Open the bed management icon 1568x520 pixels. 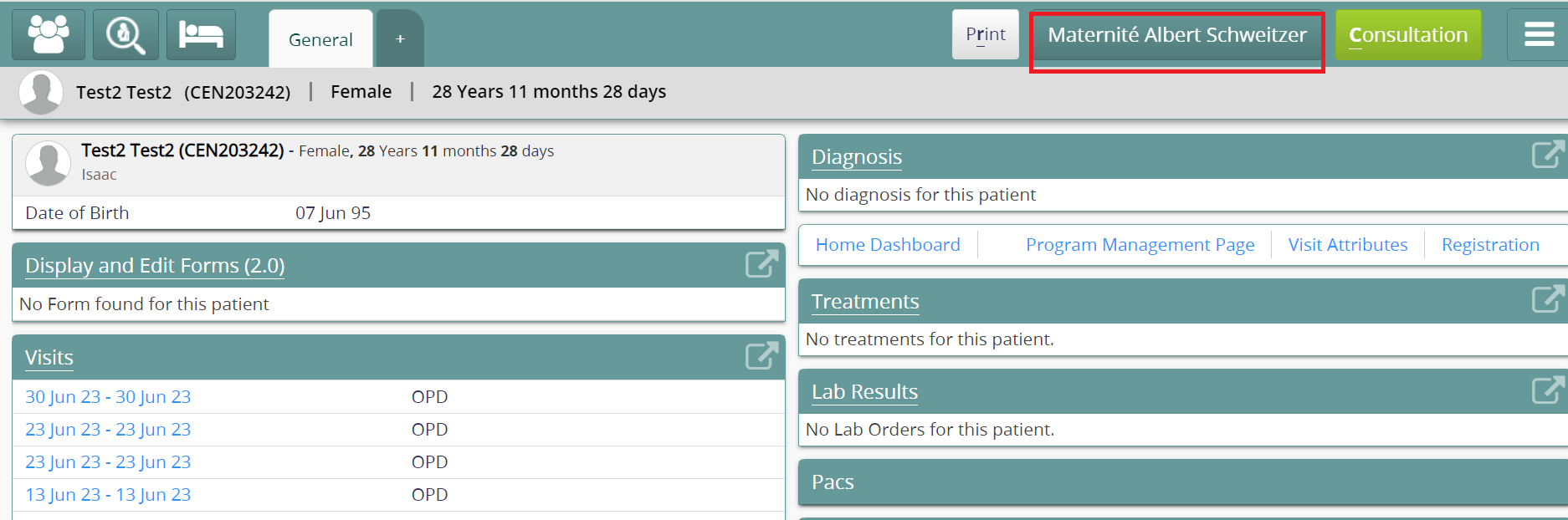(201, 35)
